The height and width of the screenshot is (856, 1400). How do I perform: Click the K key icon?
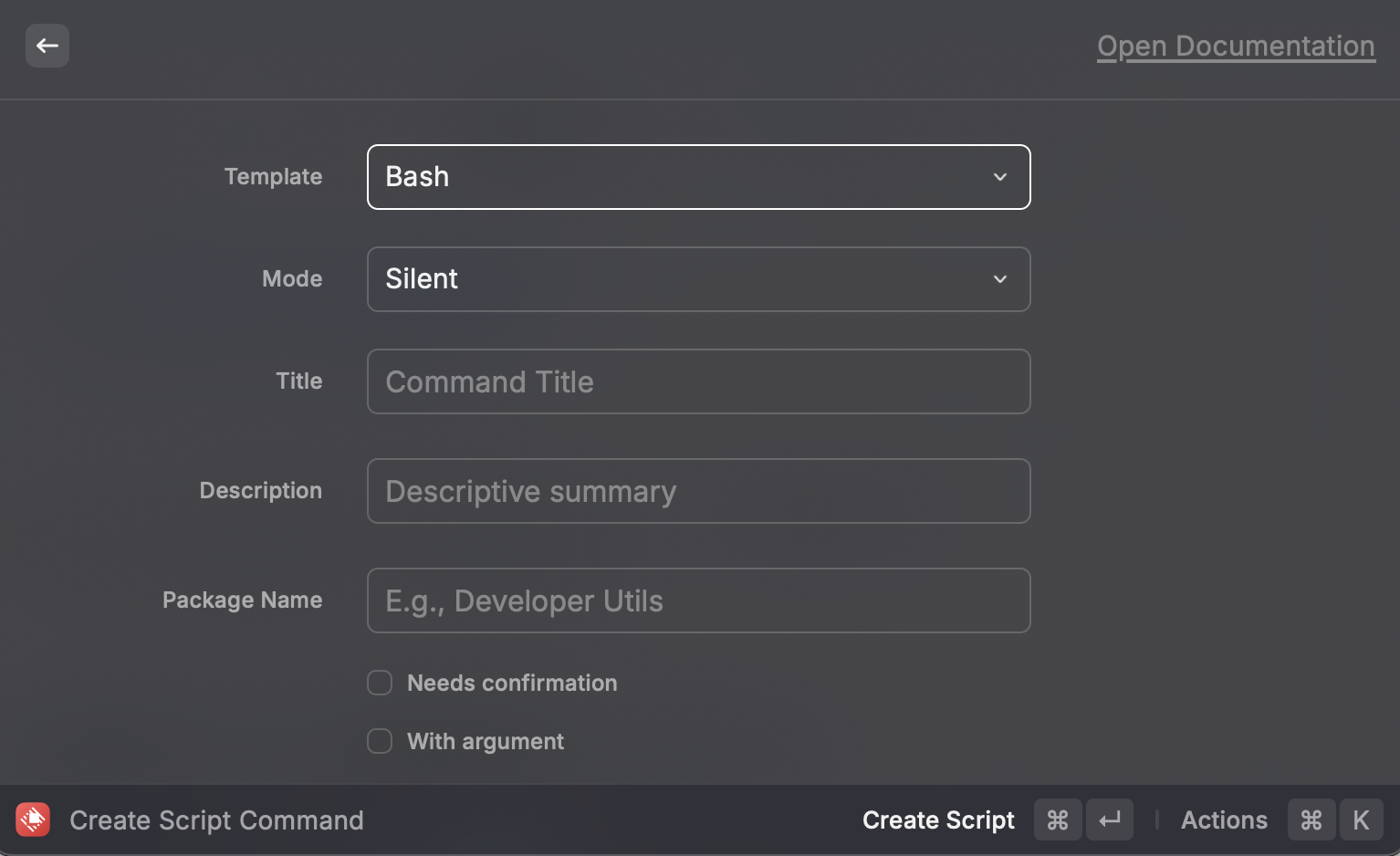(1361, 819)
